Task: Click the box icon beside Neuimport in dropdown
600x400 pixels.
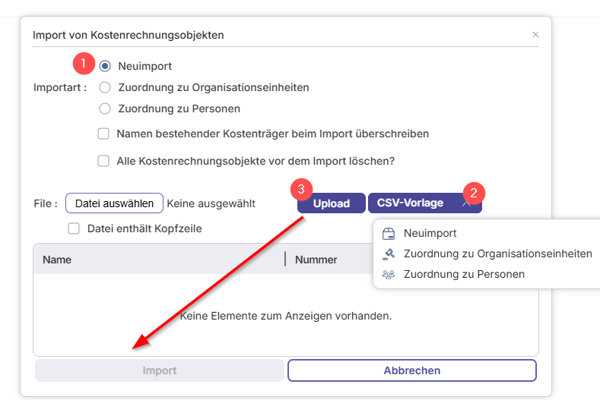Action: click(389, 233)
